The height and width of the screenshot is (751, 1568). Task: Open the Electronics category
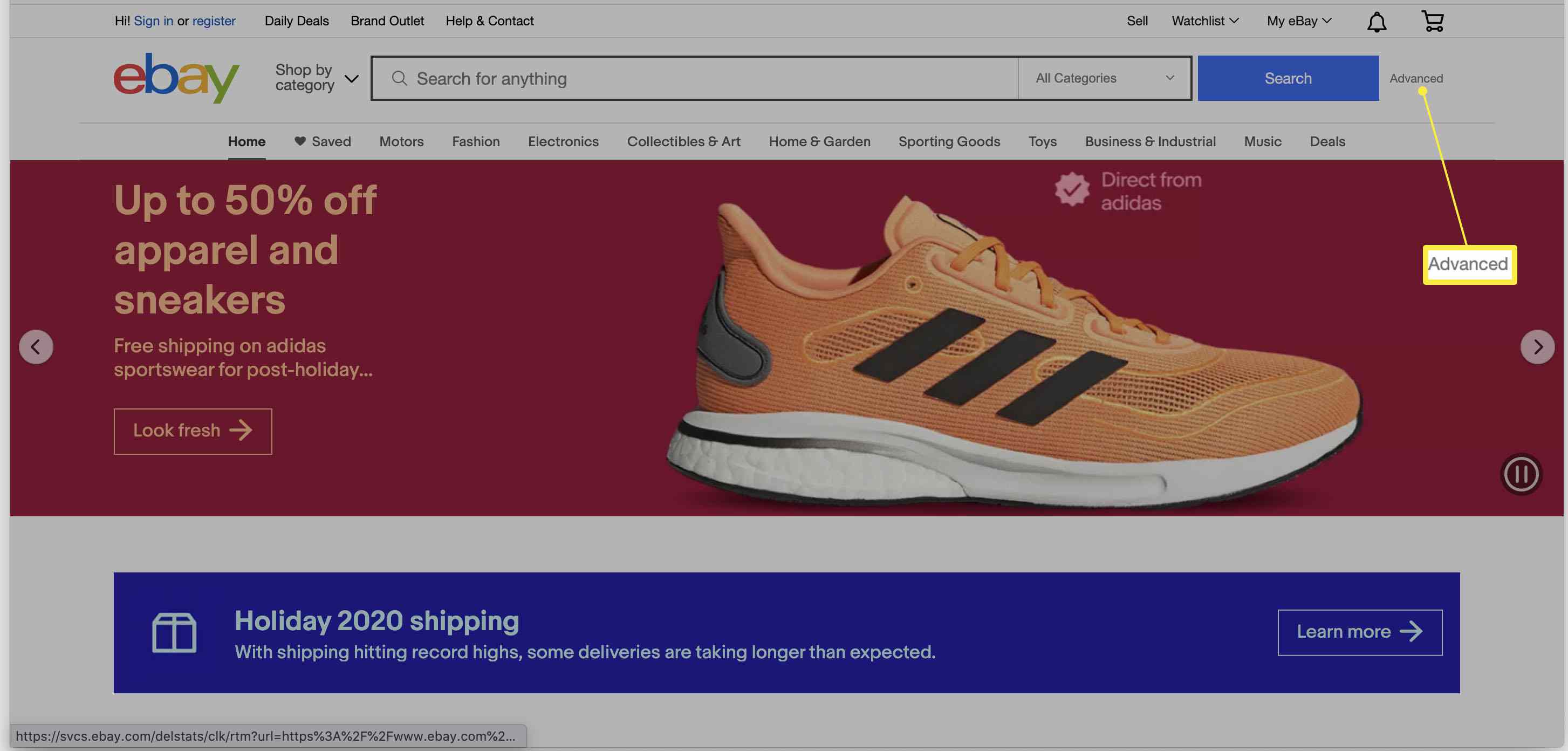click(563, 141)
